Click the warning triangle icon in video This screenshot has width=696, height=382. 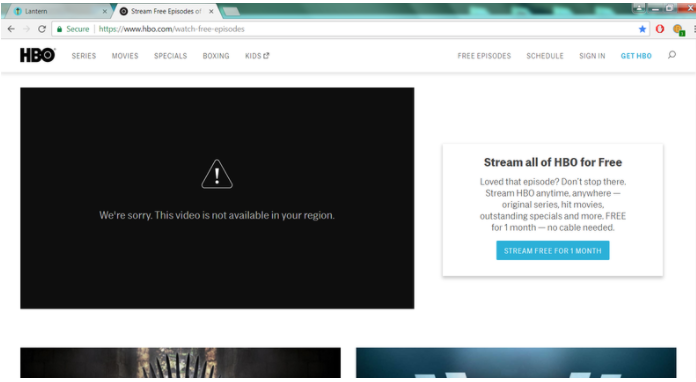(217, 174)
